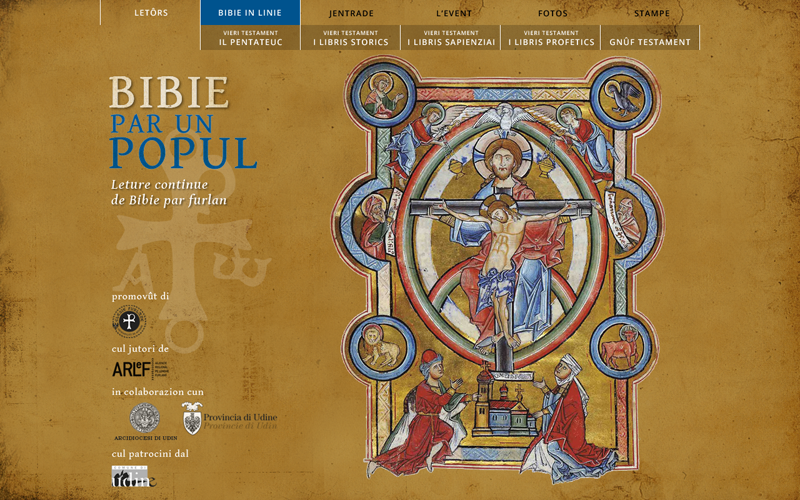Select the Bibie in linie tab
800x500 pixels.
tap(251, 13)
